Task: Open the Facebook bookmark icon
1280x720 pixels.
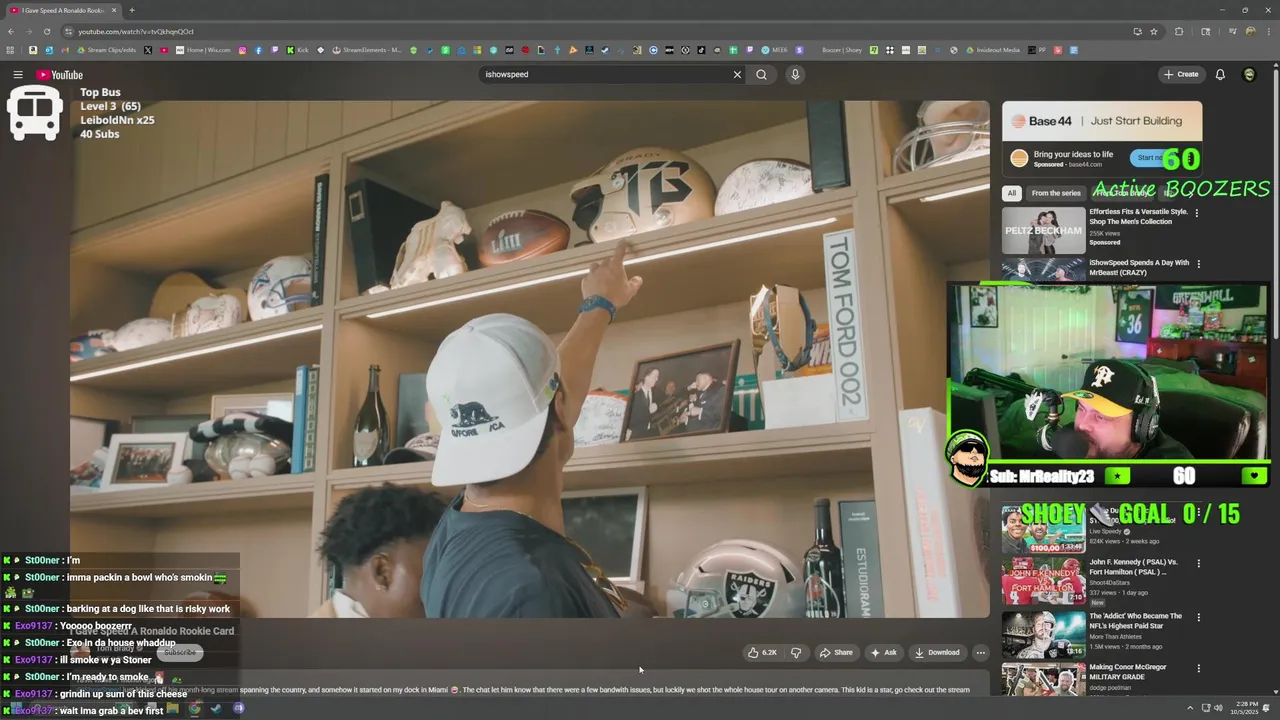Action: tap(259, 50)
